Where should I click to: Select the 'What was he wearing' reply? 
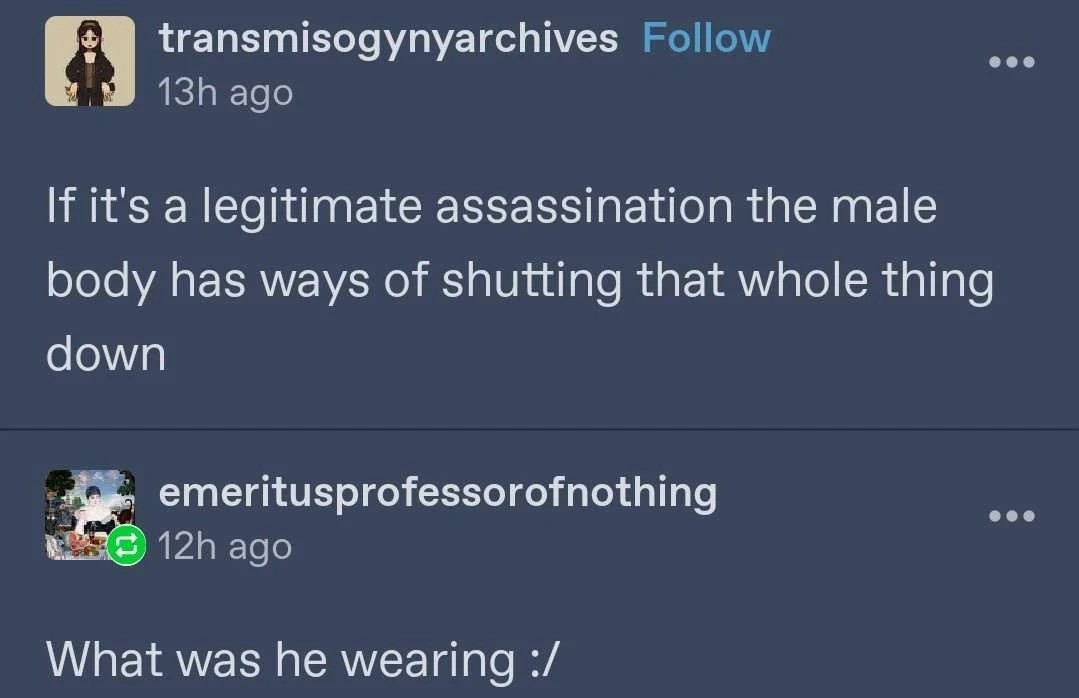click(303, 659)
